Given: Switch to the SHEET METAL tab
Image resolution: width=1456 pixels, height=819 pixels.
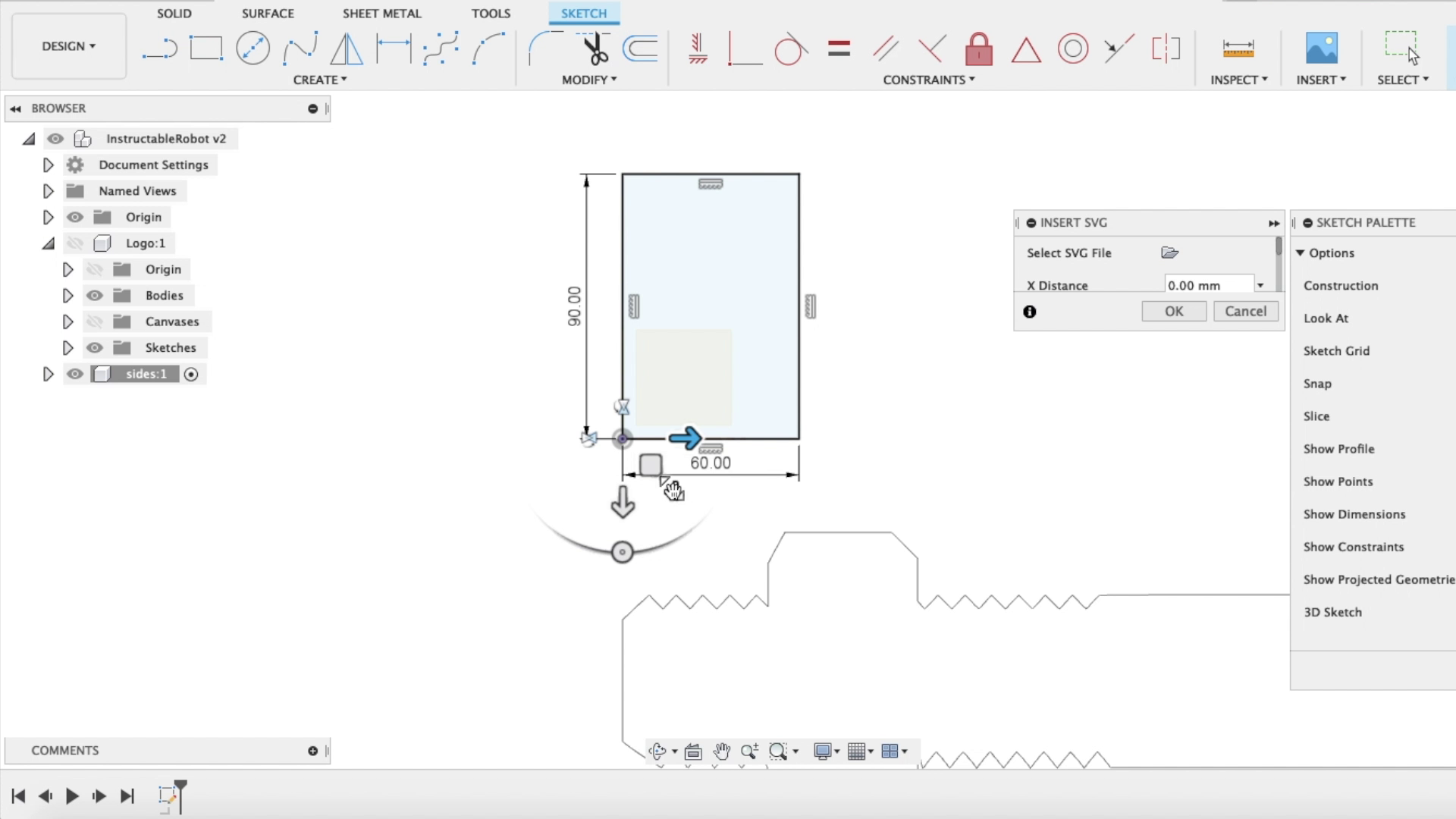Looking at the screenshot, I should tap(381, 13).
